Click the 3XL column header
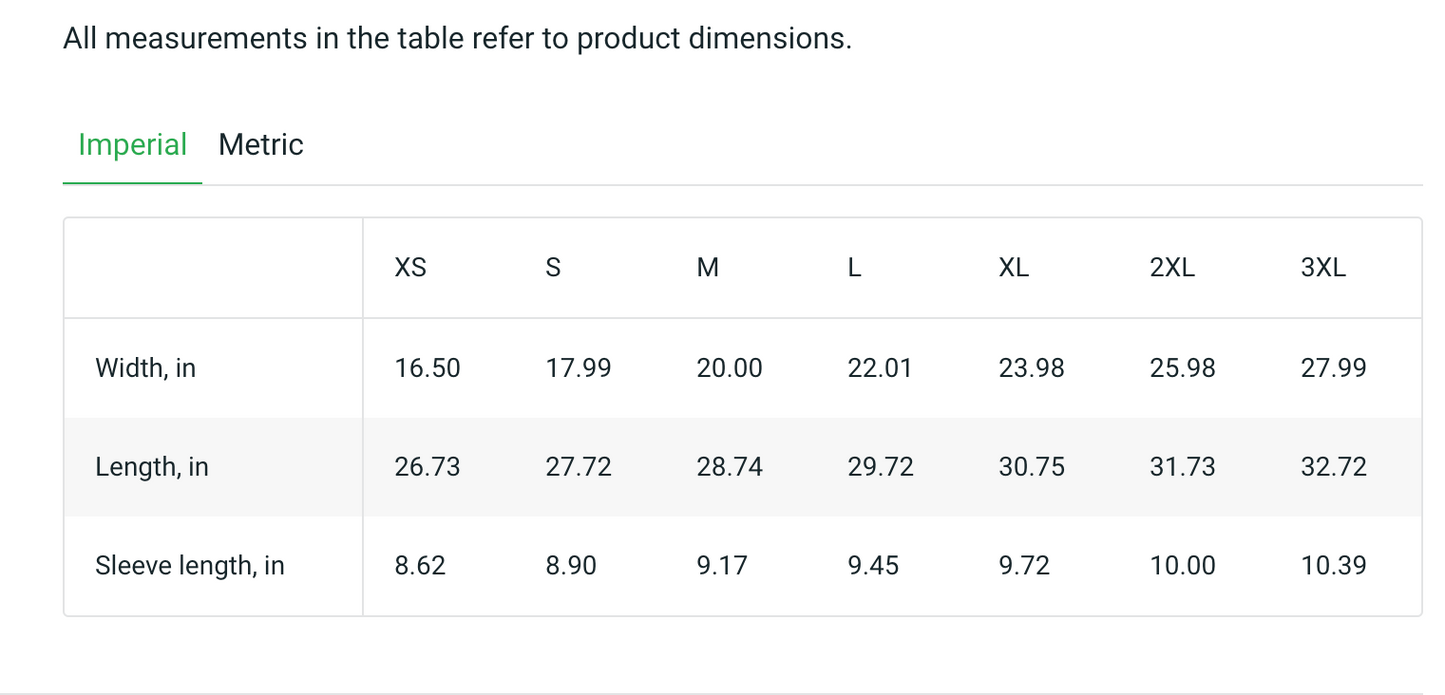1445x695 pixels. point(1323,268)
